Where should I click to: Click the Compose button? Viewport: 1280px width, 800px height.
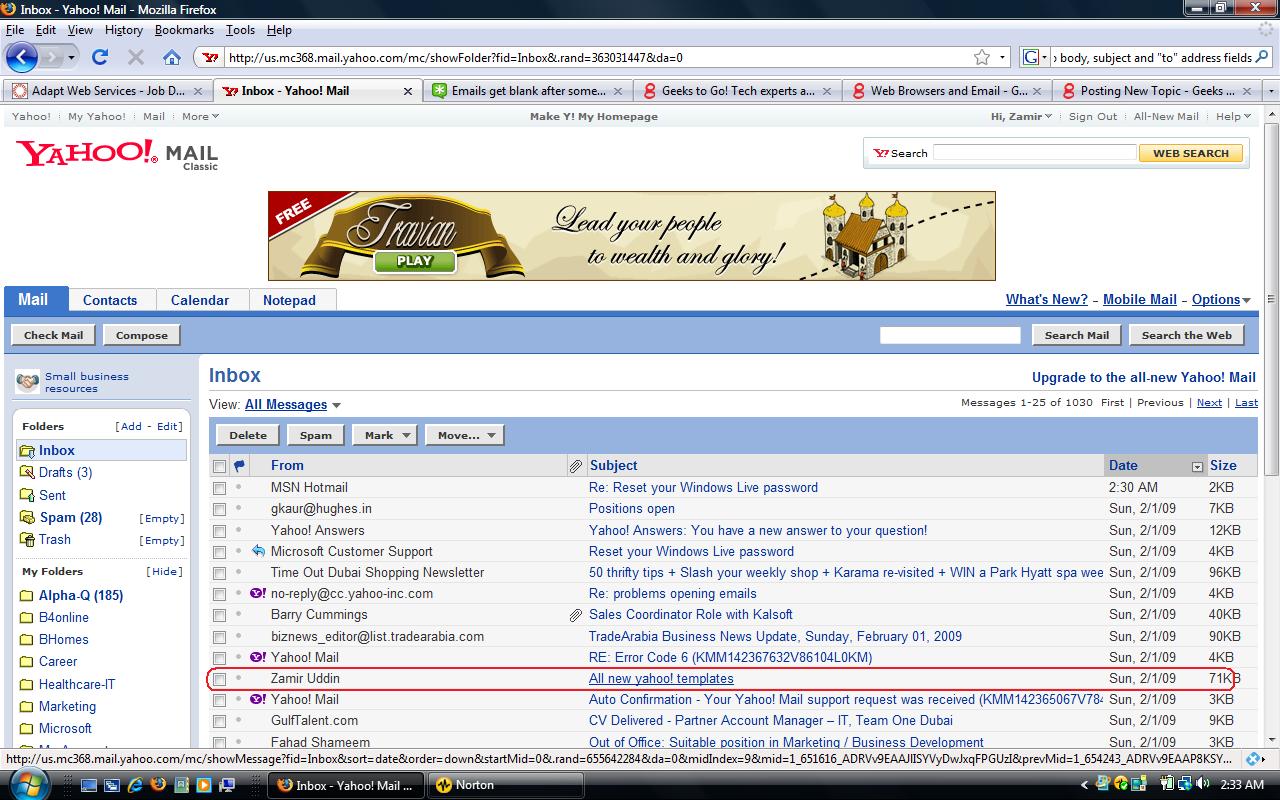142,335
